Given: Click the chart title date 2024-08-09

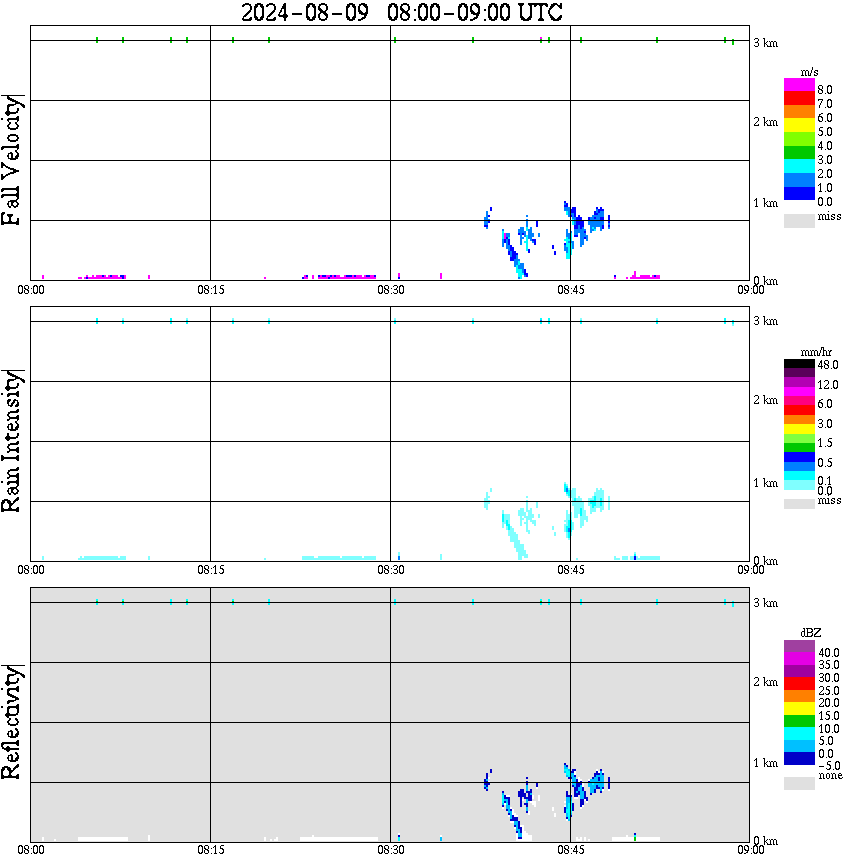Looking at the screenshot, I should (x=305, y=12).
